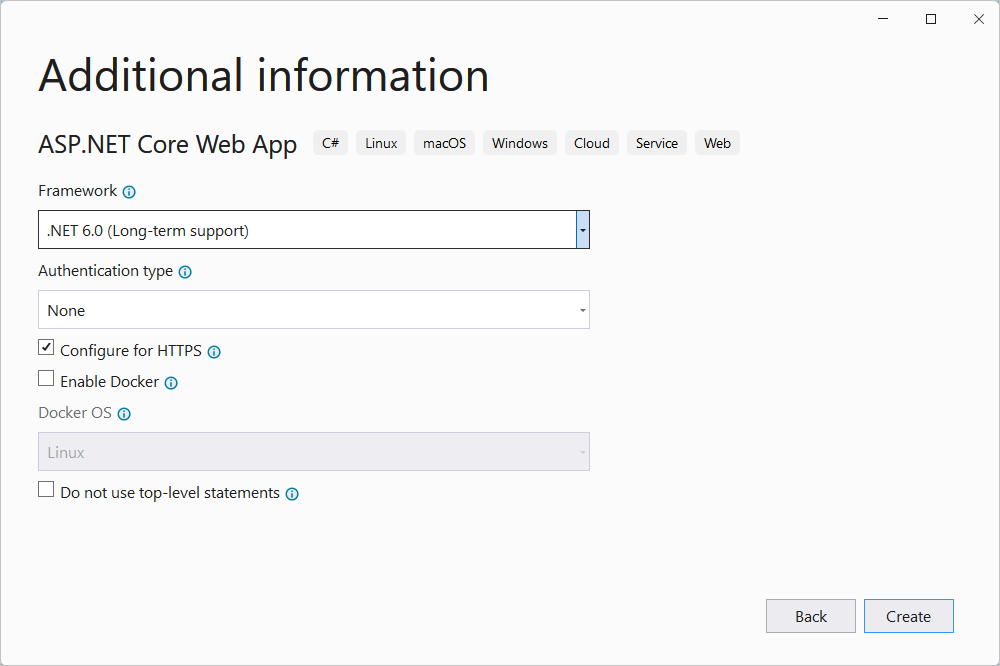The height and width of the screenshot is (666, 1000).
Task: Check Do not use top-level statements
Action: tap(46, 490)
